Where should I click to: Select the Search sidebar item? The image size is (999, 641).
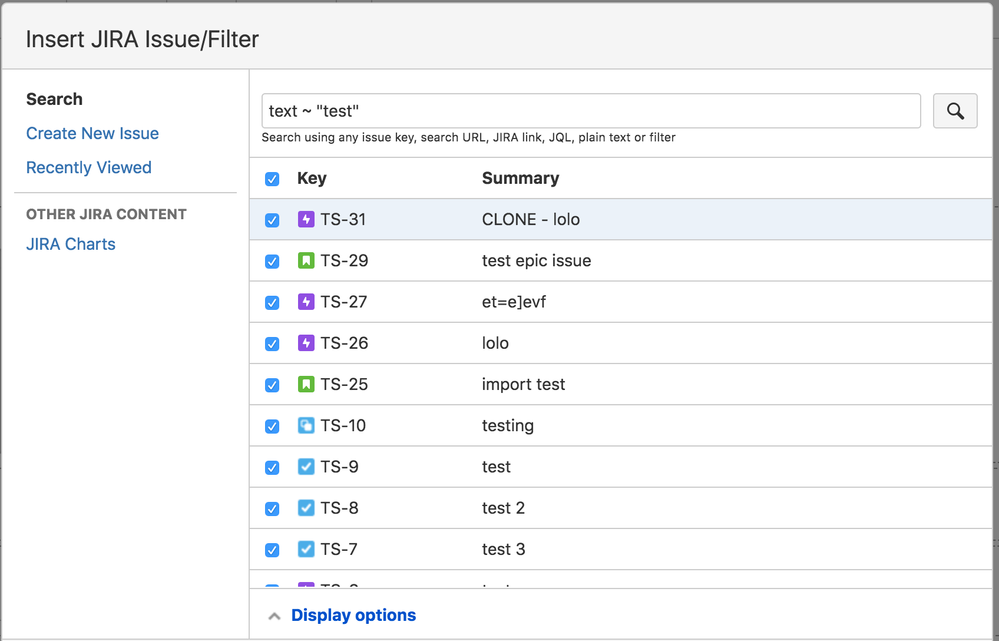[x=54, y=99]
